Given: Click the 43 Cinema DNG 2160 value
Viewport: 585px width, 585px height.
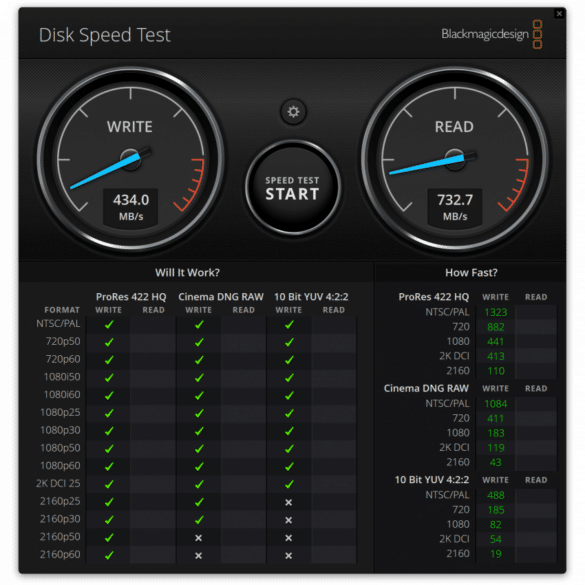Looking at the screenshot, I should coord(495,463).
